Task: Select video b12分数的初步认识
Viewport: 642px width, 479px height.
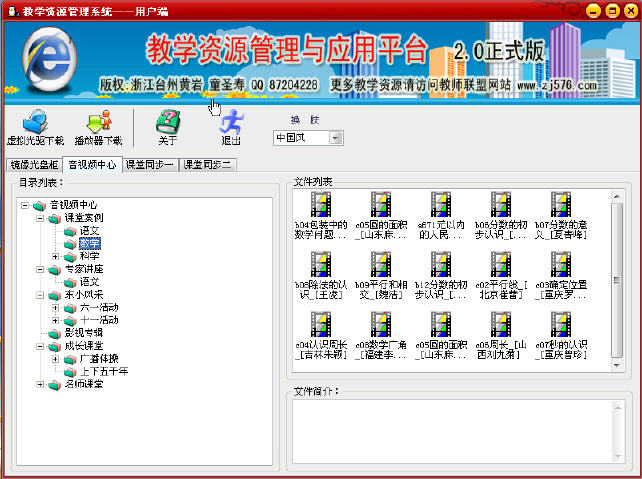Action: pyautogui.click(x=441, y=276)
